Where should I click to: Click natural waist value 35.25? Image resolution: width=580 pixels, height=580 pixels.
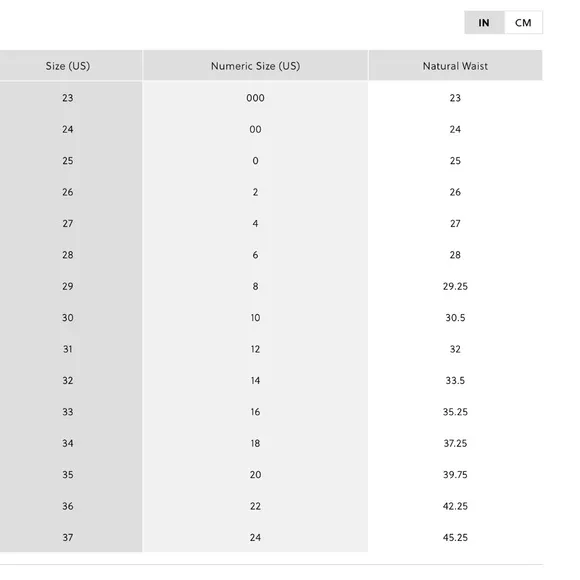(455, 412)
